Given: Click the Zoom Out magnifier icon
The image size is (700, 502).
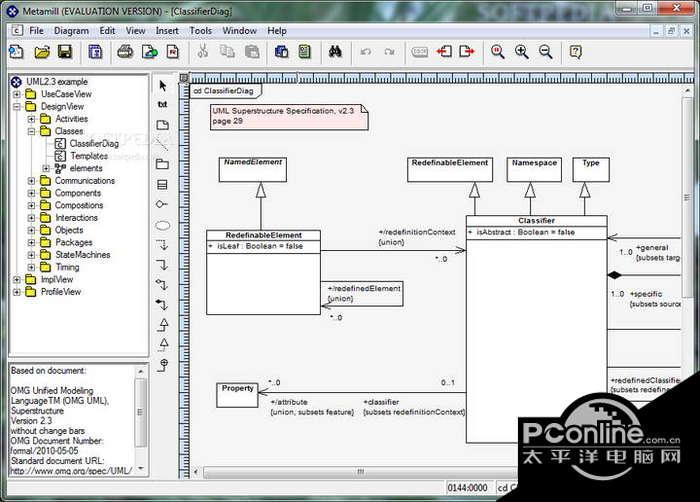Looking at the screenshot, I should (x=546, y=52).
